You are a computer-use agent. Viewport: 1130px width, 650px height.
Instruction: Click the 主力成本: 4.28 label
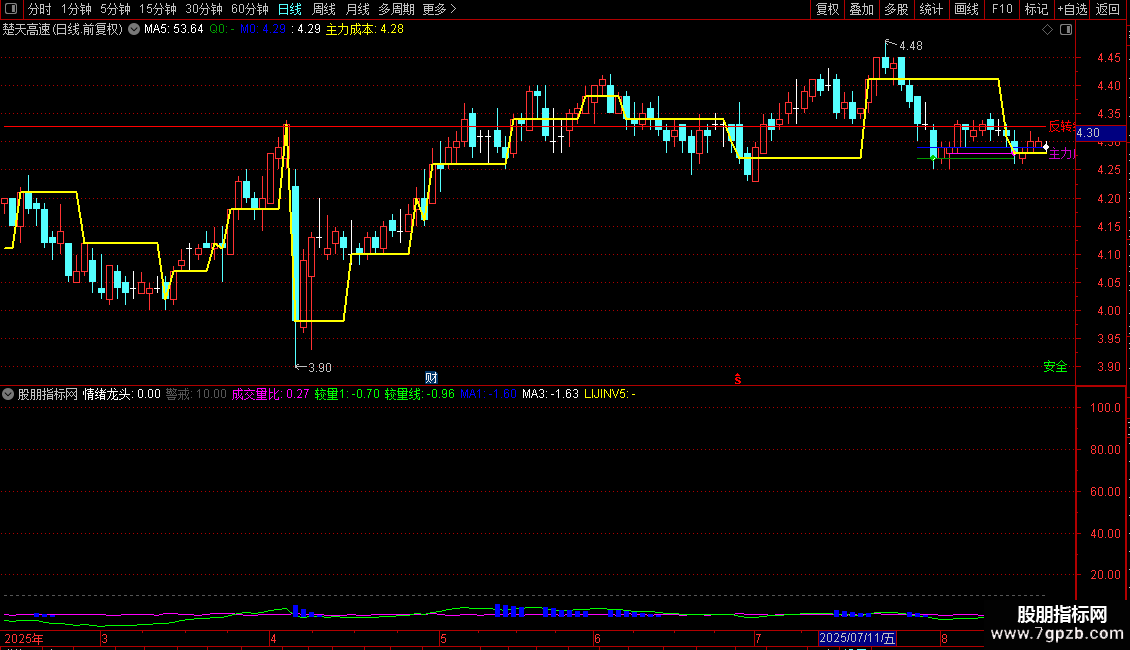[x=365, y=30]
